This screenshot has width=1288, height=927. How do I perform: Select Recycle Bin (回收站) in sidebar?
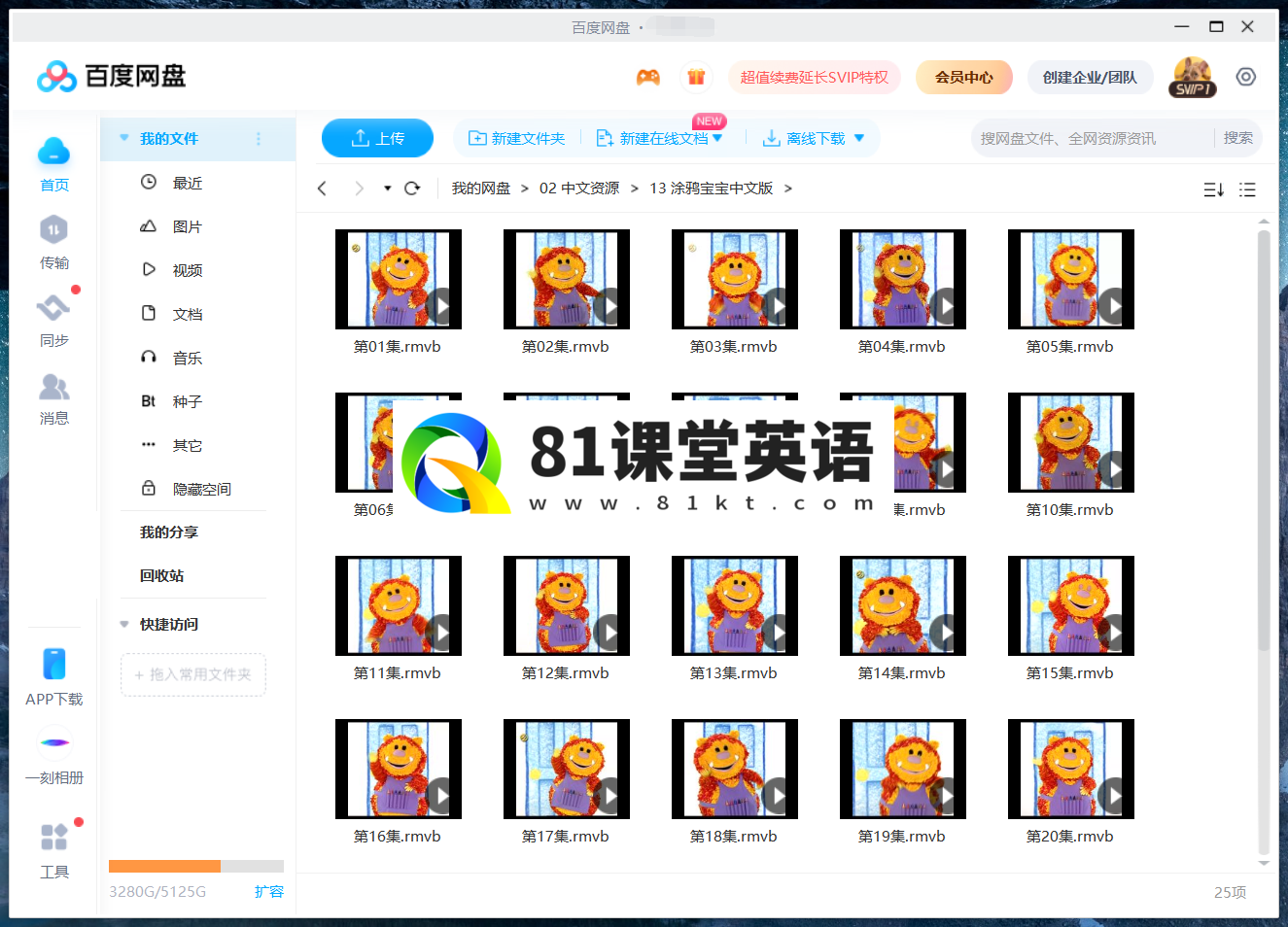coord(161,575)
